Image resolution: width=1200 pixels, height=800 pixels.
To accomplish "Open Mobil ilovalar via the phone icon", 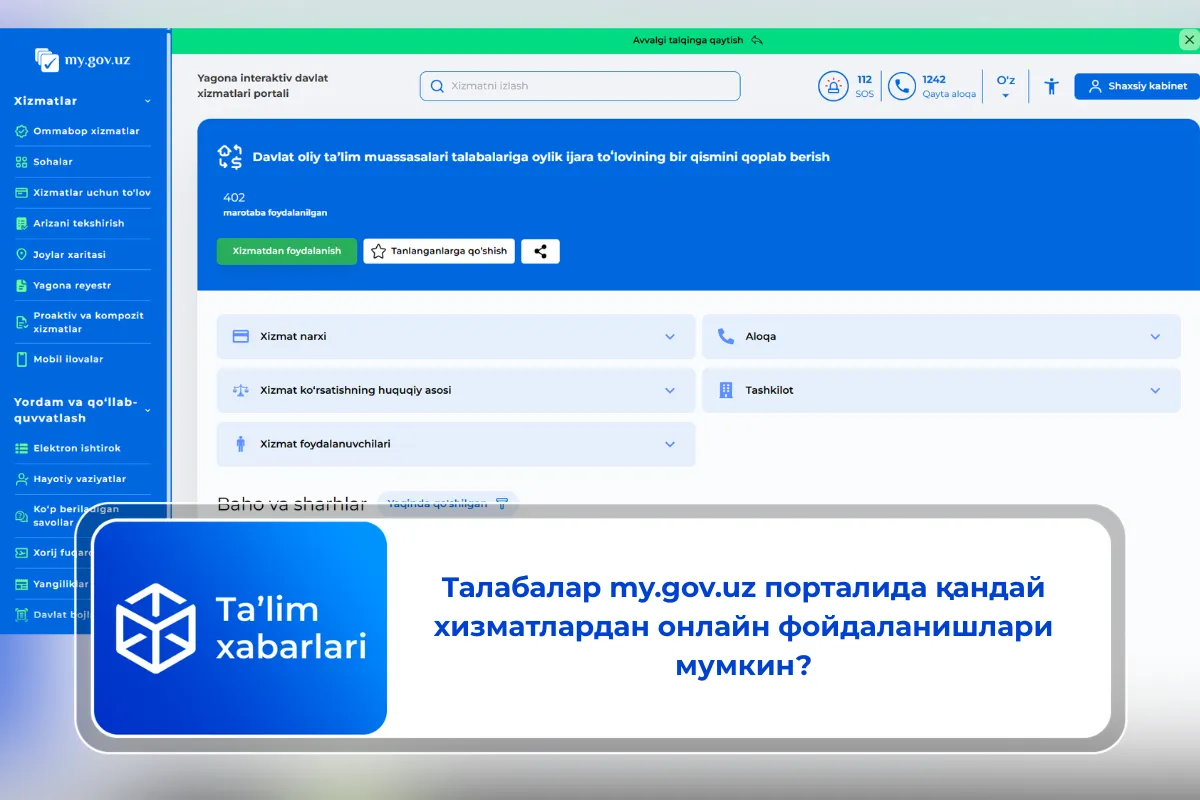I will (x=22, y=359).
